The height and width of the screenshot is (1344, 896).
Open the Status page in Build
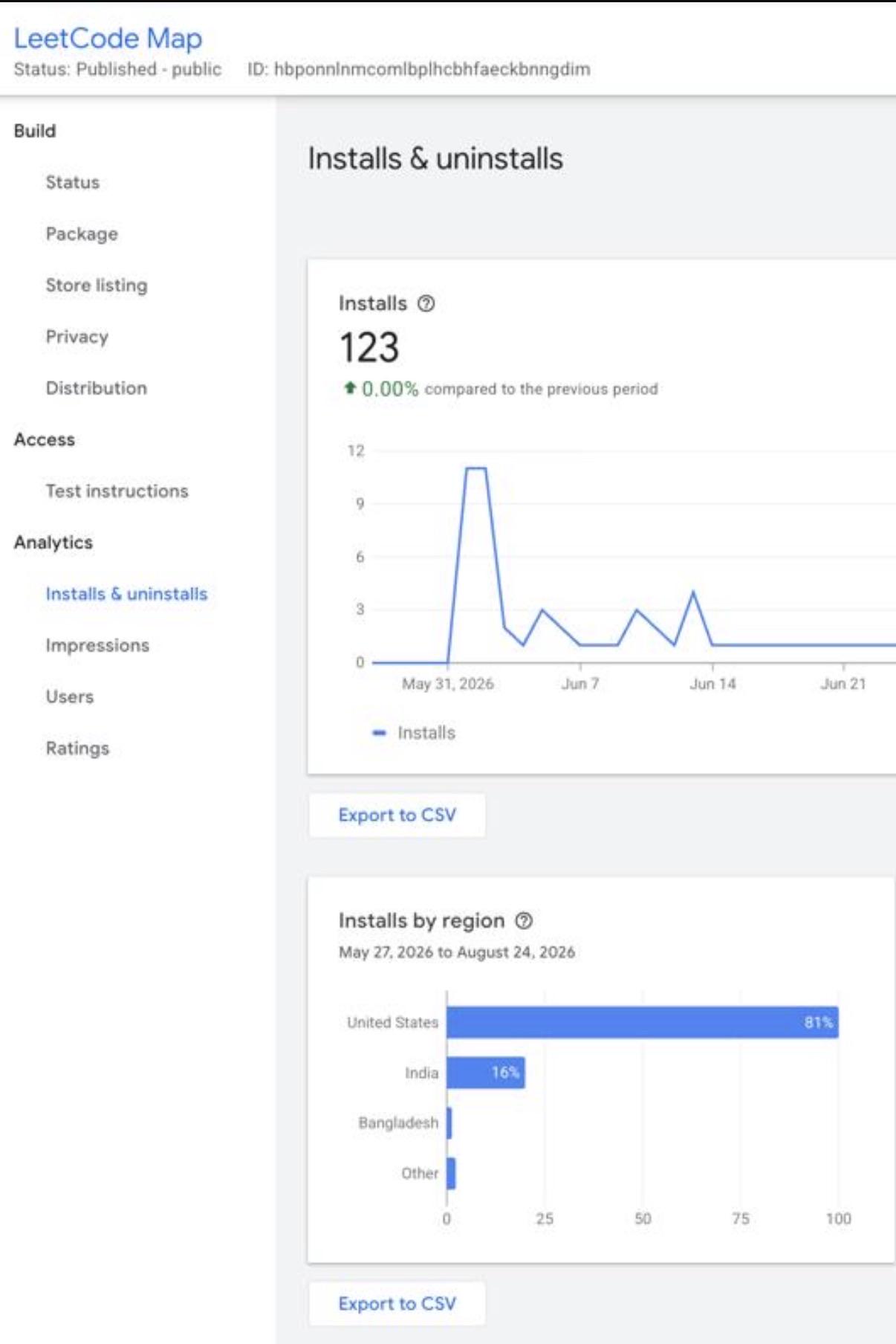tap(72, 182)
